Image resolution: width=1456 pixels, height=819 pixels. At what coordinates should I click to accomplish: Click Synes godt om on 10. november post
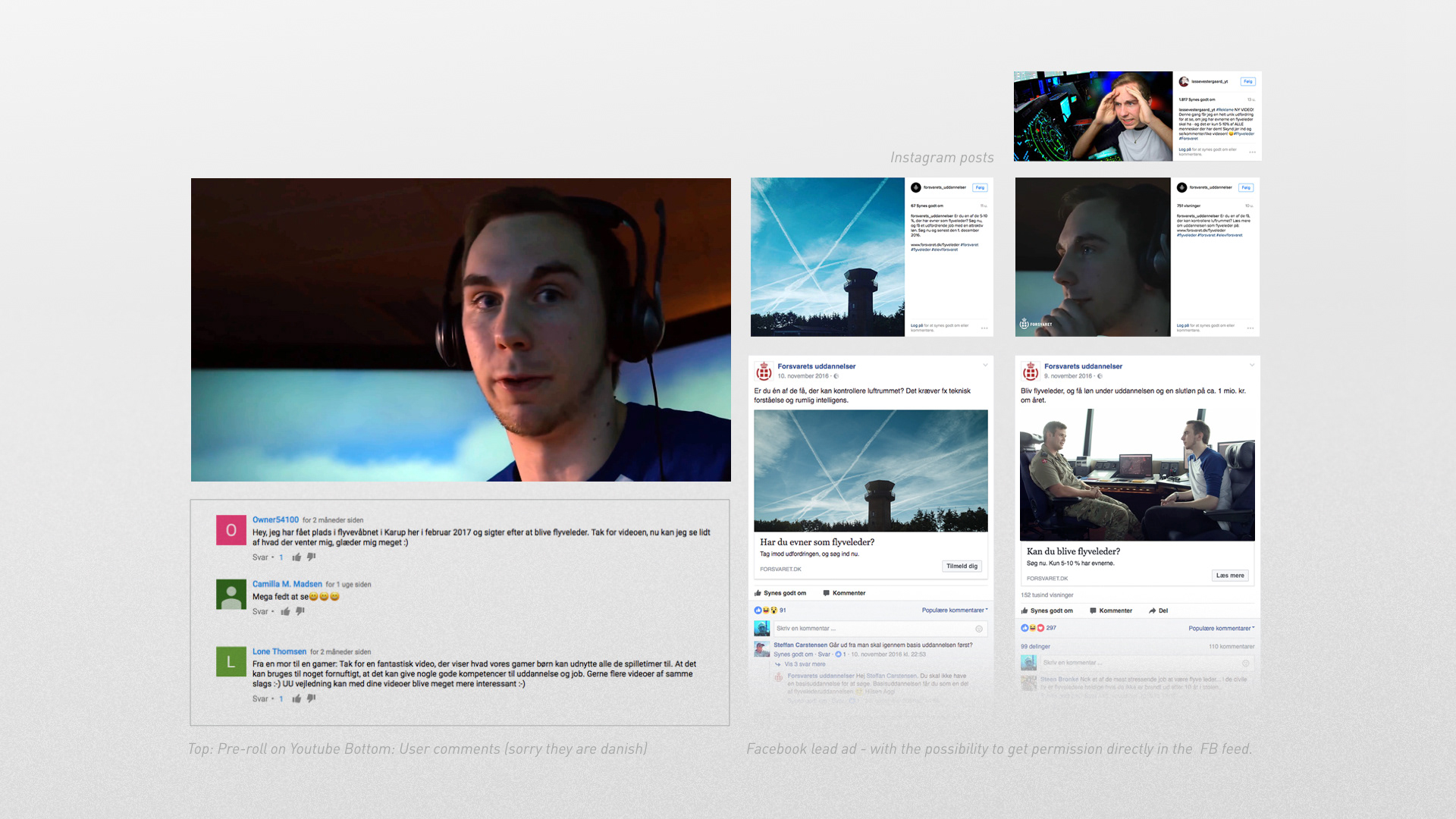[780, 593]
